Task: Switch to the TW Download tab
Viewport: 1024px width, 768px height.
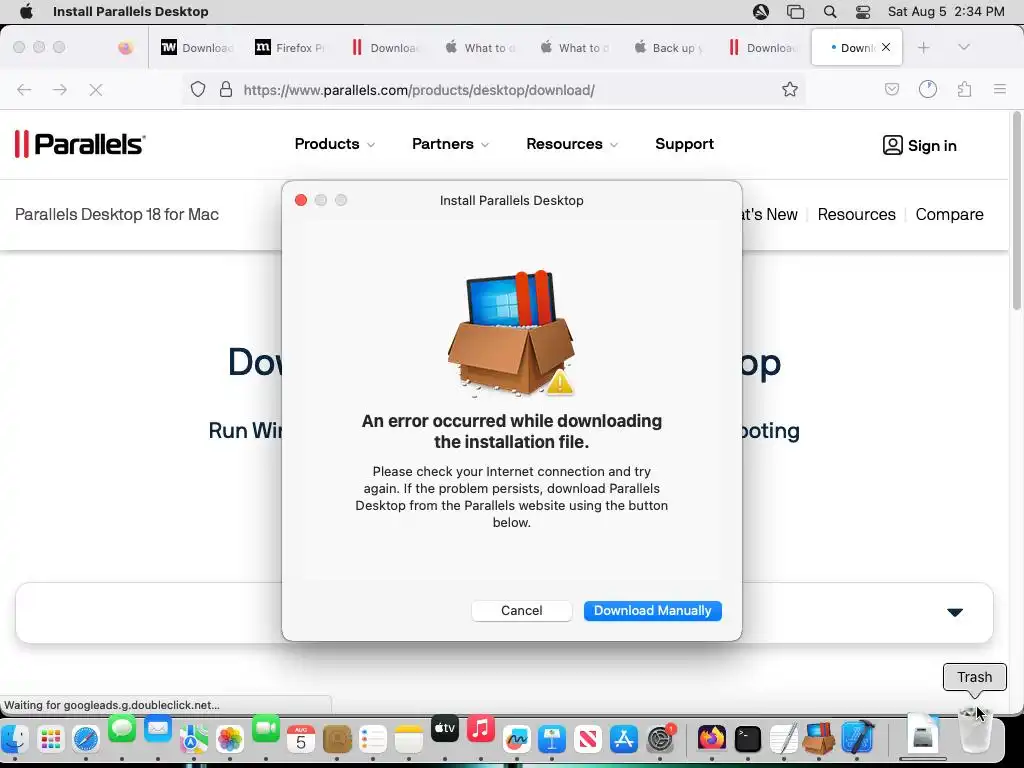Action: point(196,48)
